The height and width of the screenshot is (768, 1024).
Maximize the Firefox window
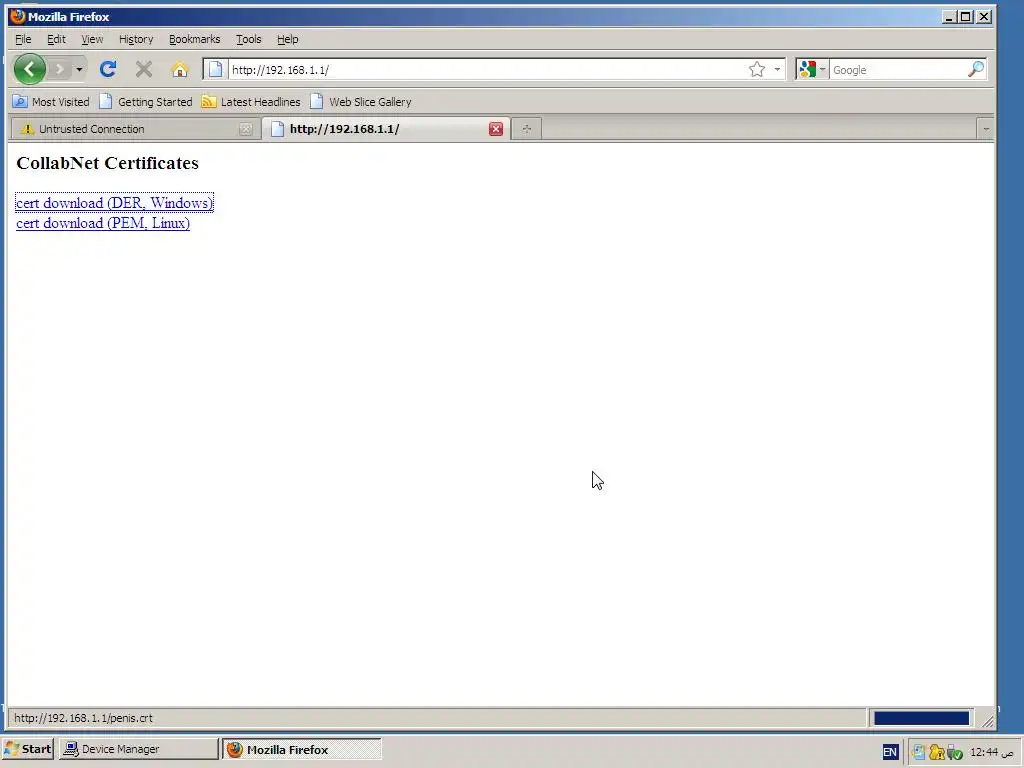tap(966, 17)
